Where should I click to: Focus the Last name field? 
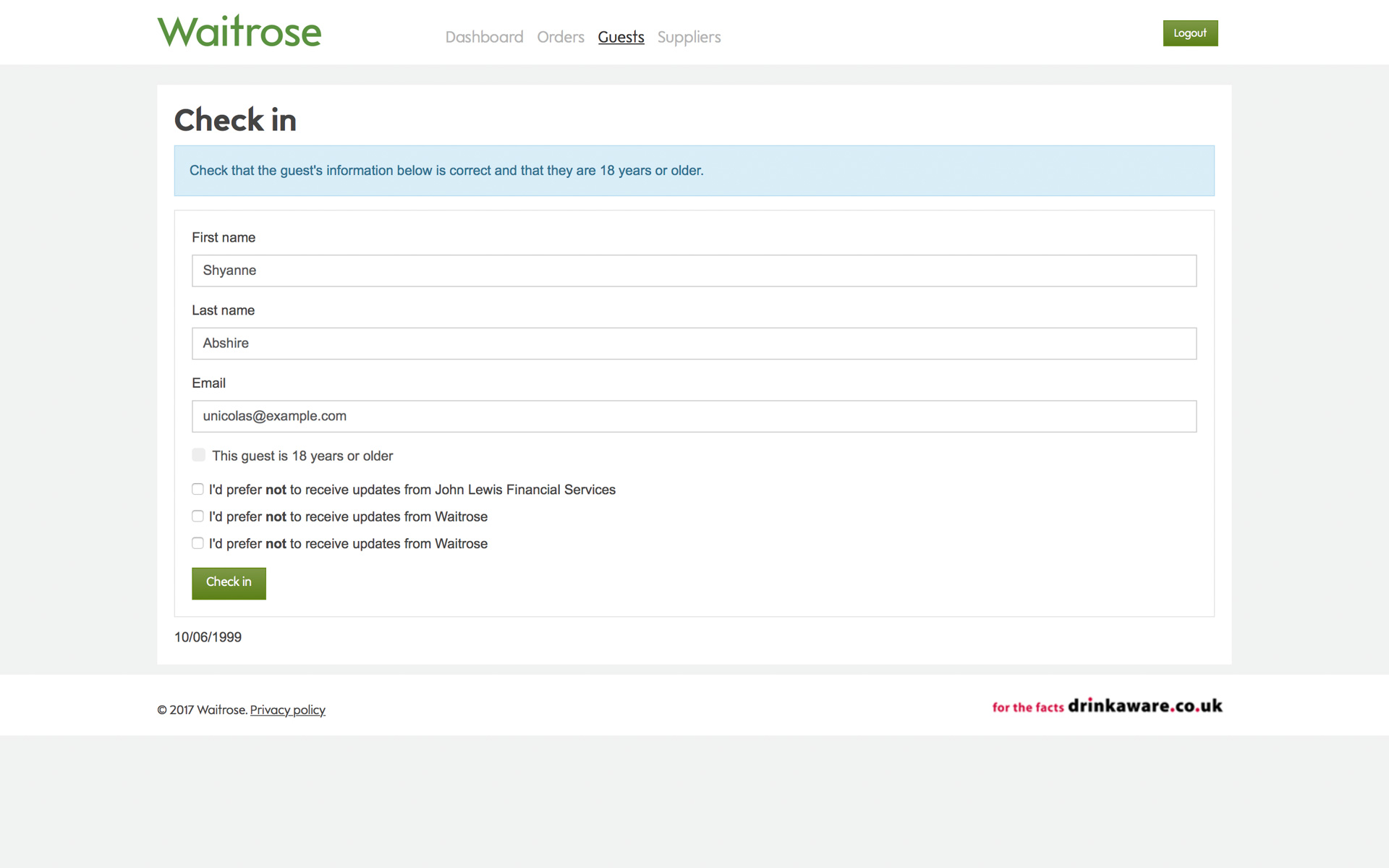click(694, 344)
